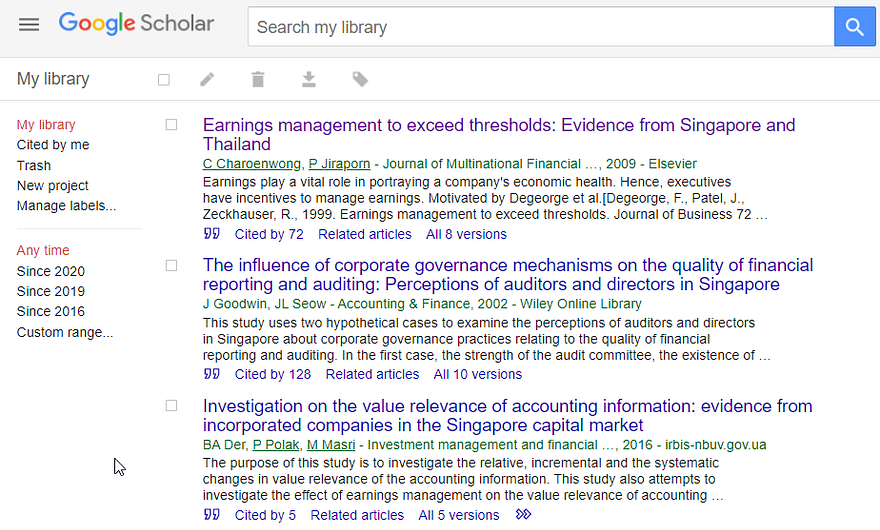The image size is (880, 530).
Task: Expand more options arrows on Investigation article
Action: click(x=523, y=514)
